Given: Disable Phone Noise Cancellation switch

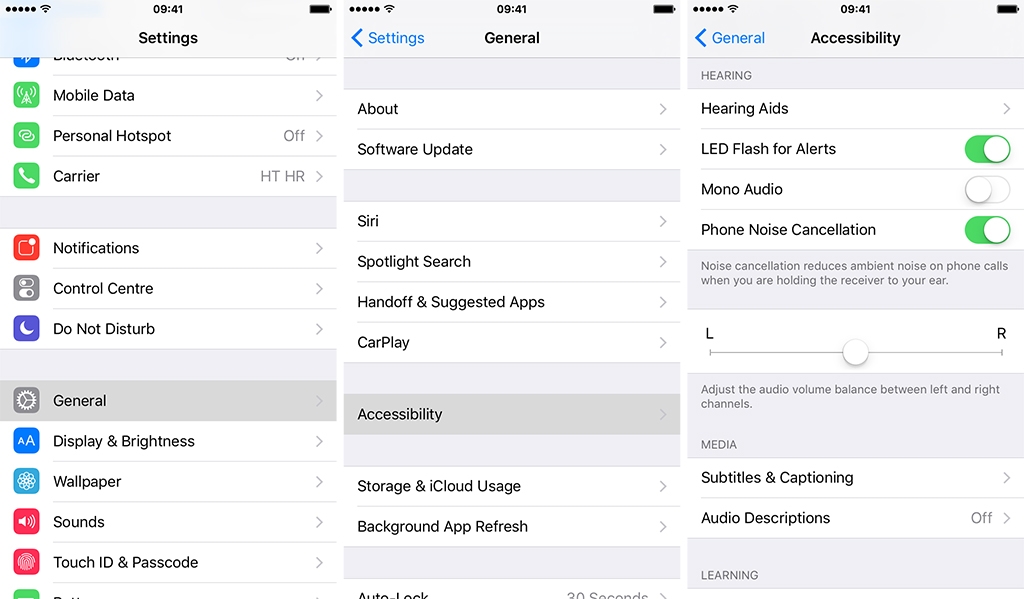Looking at the screenshot, I should [987, 230].
